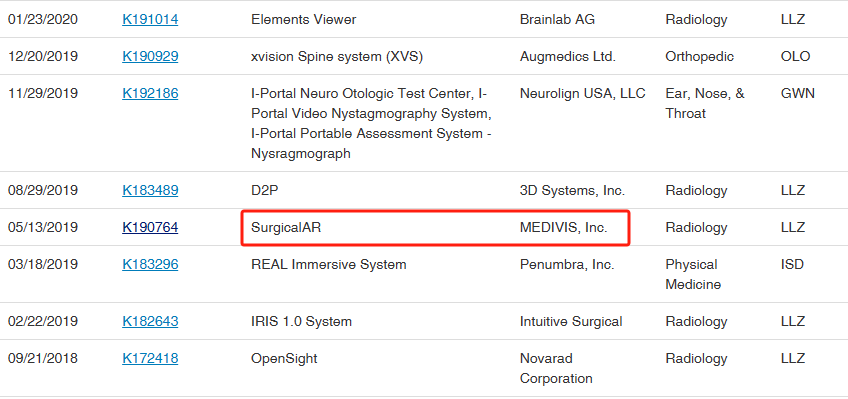Screen dimensions: 848x399
Task: Open the K172418 submission link
Action: tap(150, 358)
